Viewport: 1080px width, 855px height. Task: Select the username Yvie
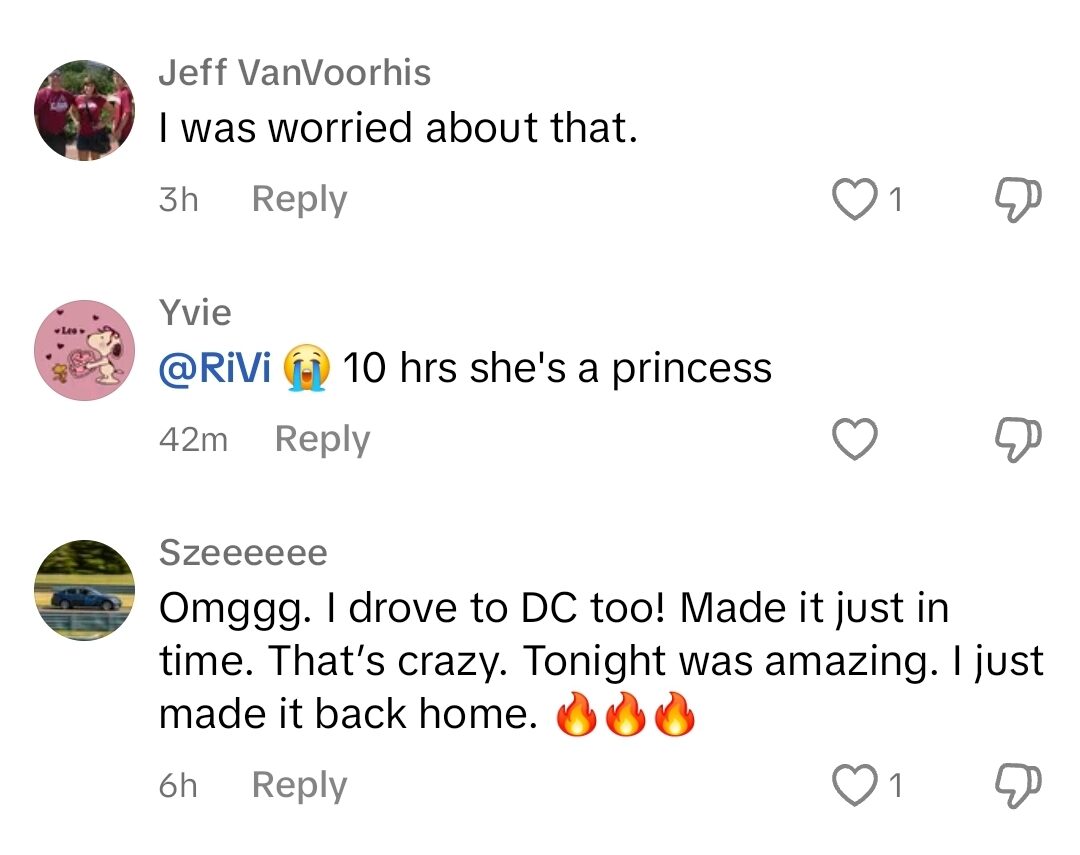196,312
